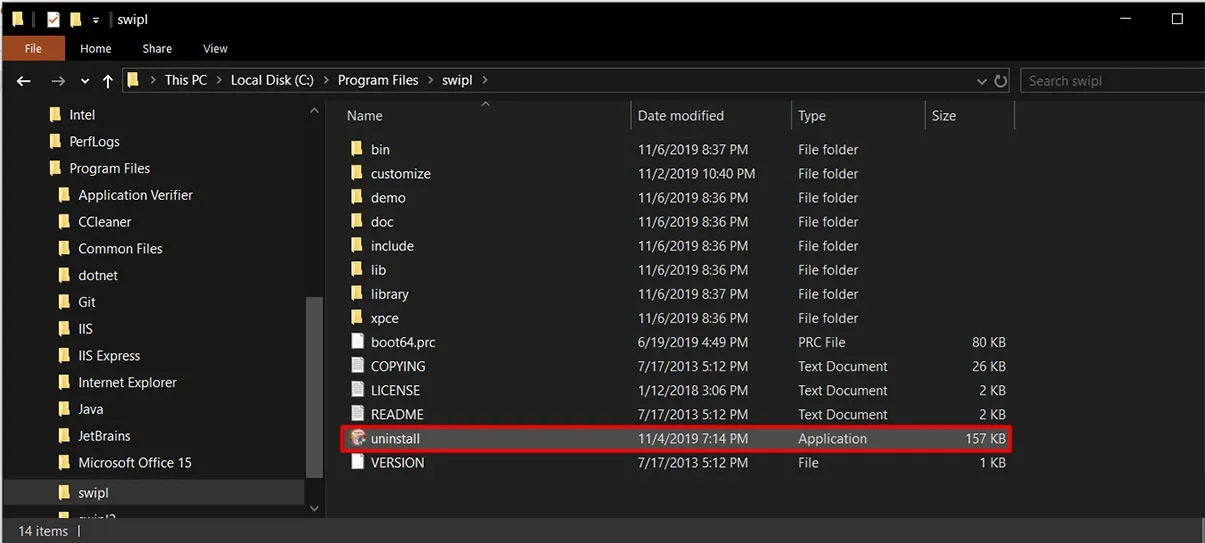Click the 11/4/2019 7:14 PM date cell

693,438
